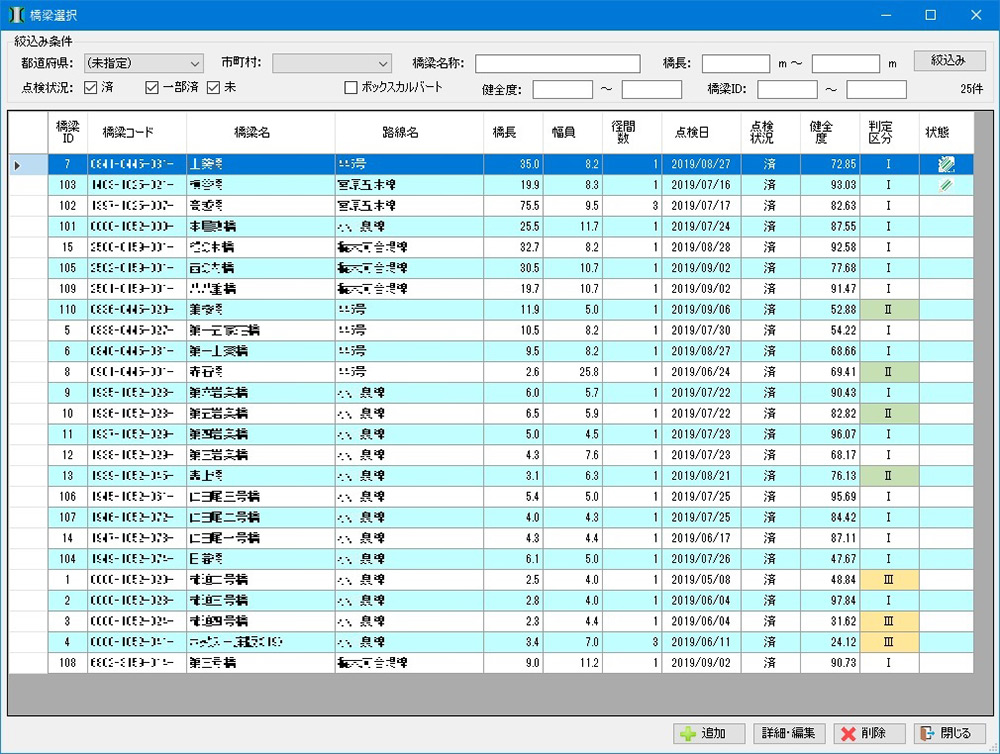The width and height of the screenshot is (1000, 754).
Task: Click the inspection date 2019/07/30
Action: (701, 330)
